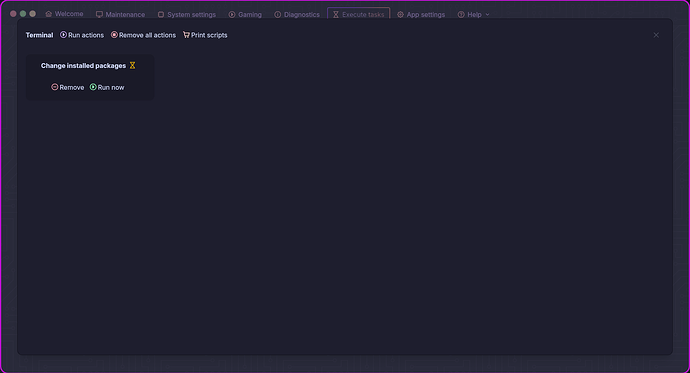This screenshot has height=373, width=690.
Task: Go to the Gaming tab
Action: pyautogui.click(x=245, y=15)
